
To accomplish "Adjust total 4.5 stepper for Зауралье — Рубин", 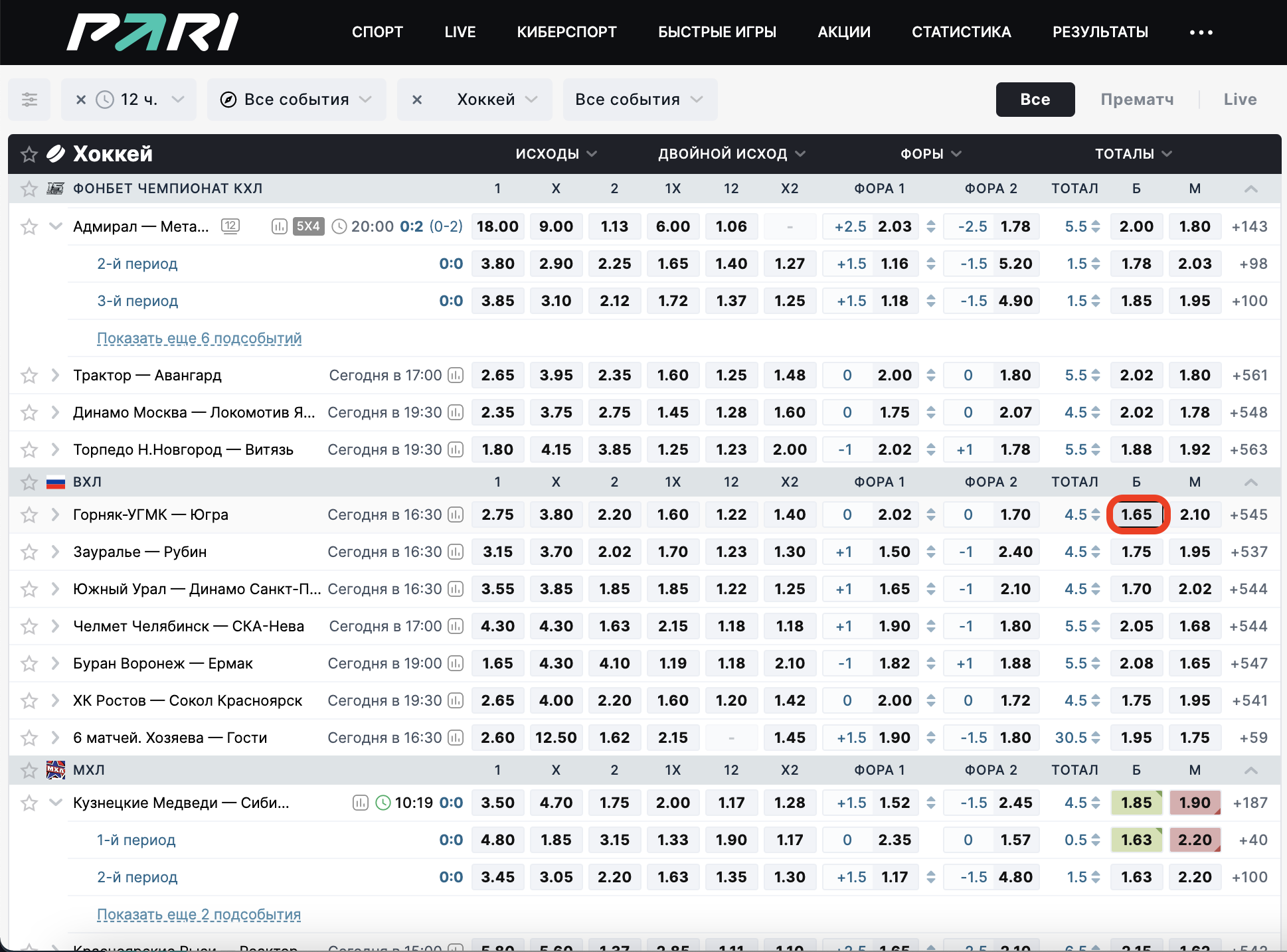I will point(1096,552).
